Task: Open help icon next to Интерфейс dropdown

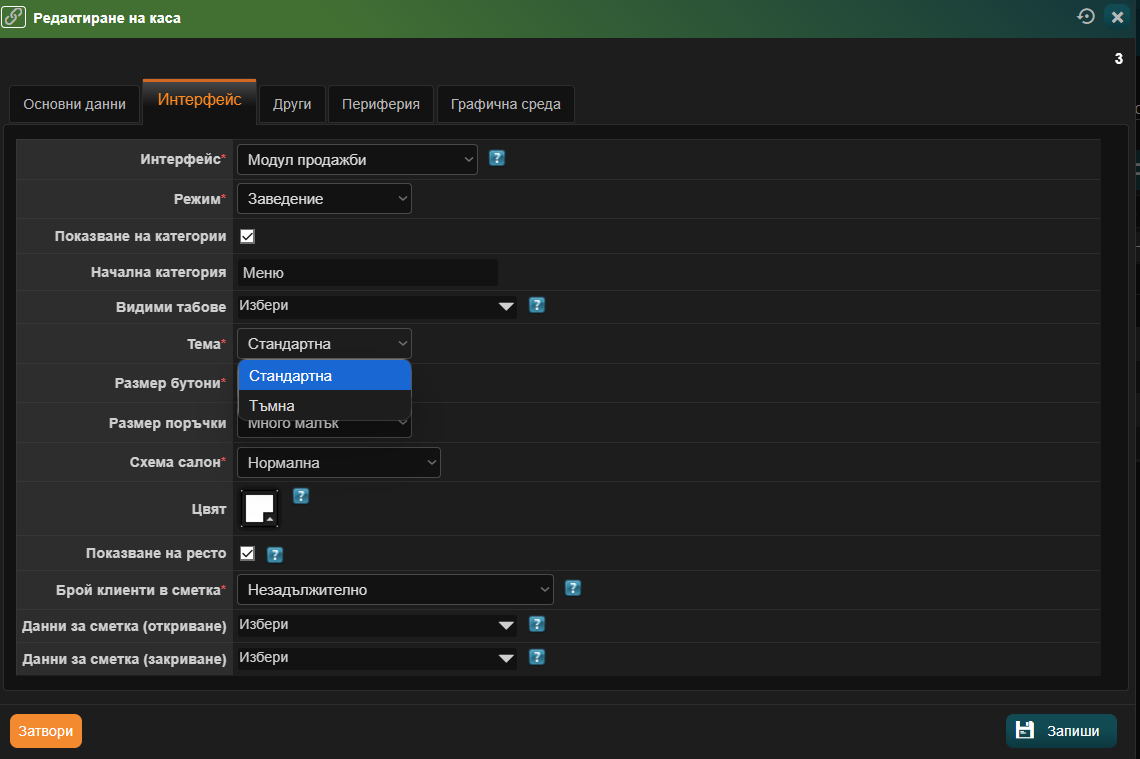Action: pyautogui.click(x=497, y=158)
